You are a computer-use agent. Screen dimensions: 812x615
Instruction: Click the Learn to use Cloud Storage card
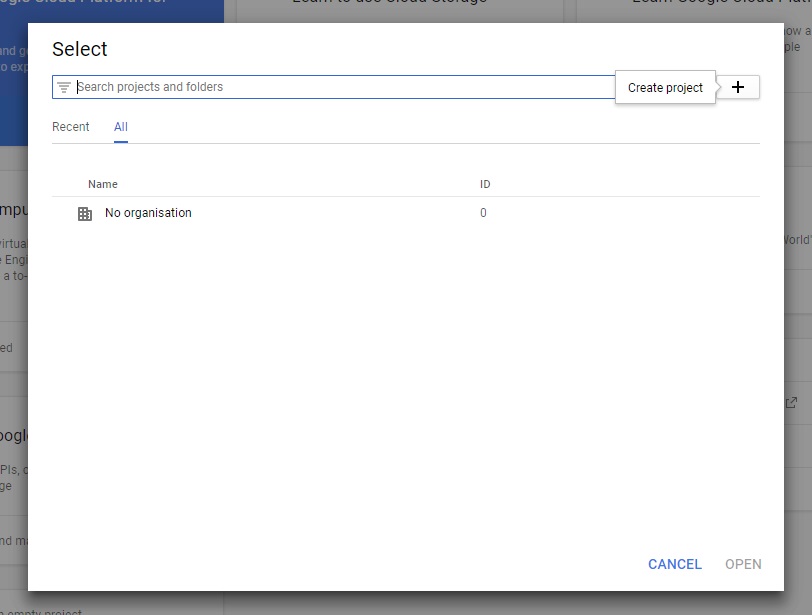click(x=390, y=8)
